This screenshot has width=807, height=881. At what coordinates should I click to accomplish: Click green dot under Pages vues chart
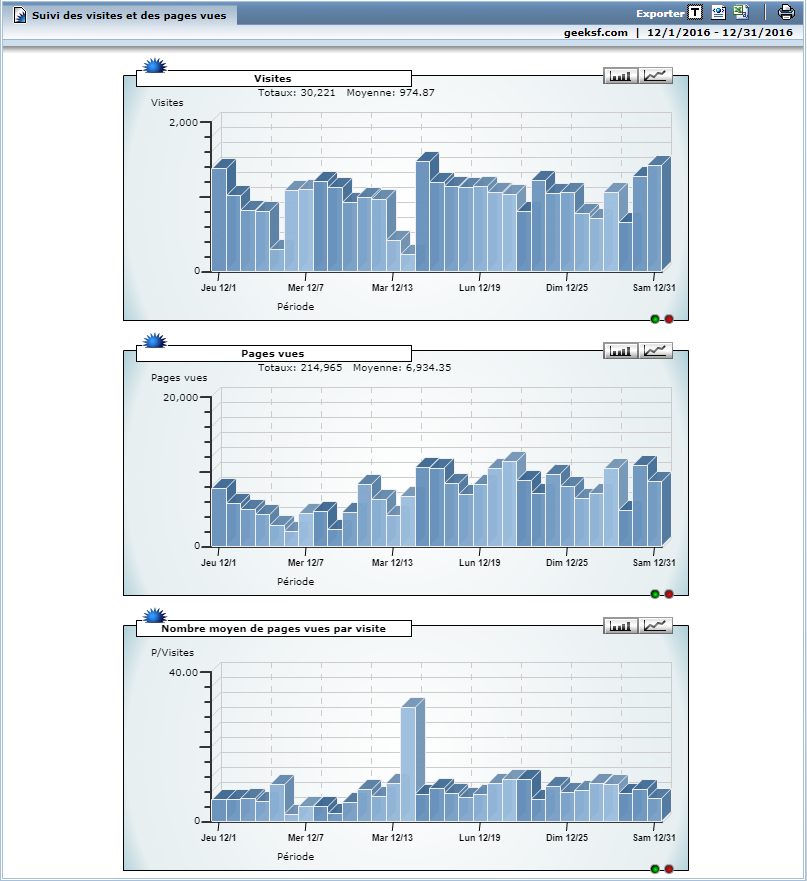655,594
